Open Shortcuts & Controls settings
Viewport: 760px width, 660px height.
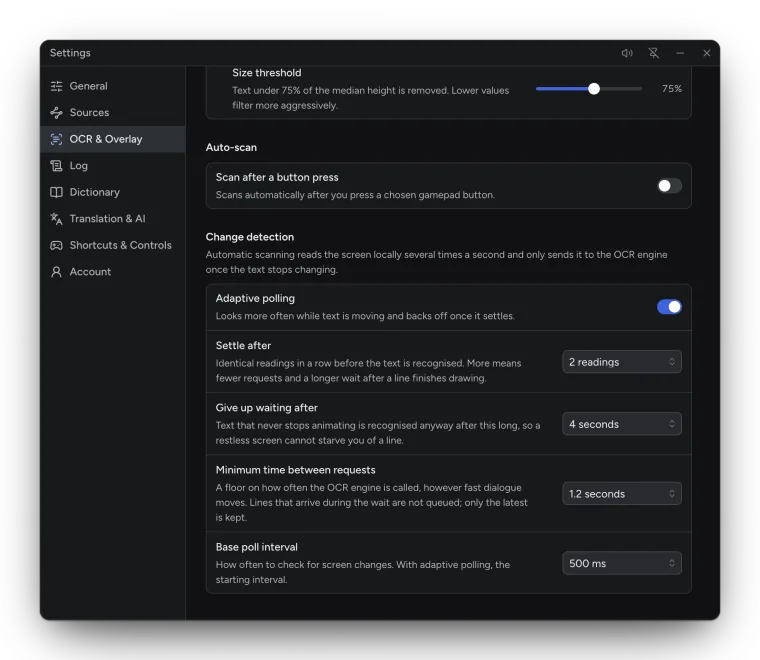pos(113,246)
